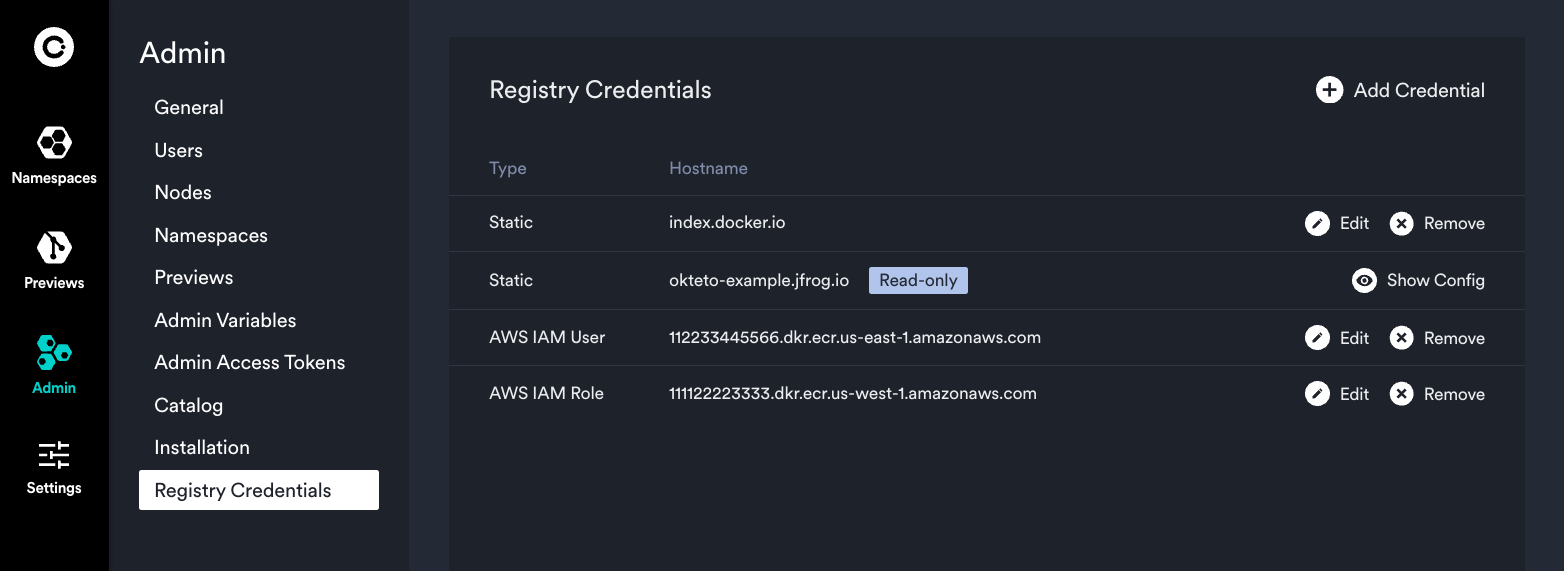Viewport: 1564px width, 571px height.
Task: Click pencil icon for AWS IAM User row
Action: pos(1317,338)
